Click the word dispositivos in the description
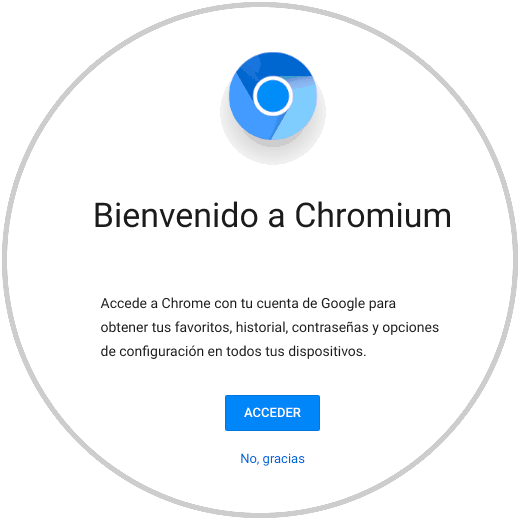This screenshot has width=520, height=520. [x=327, y=351]
